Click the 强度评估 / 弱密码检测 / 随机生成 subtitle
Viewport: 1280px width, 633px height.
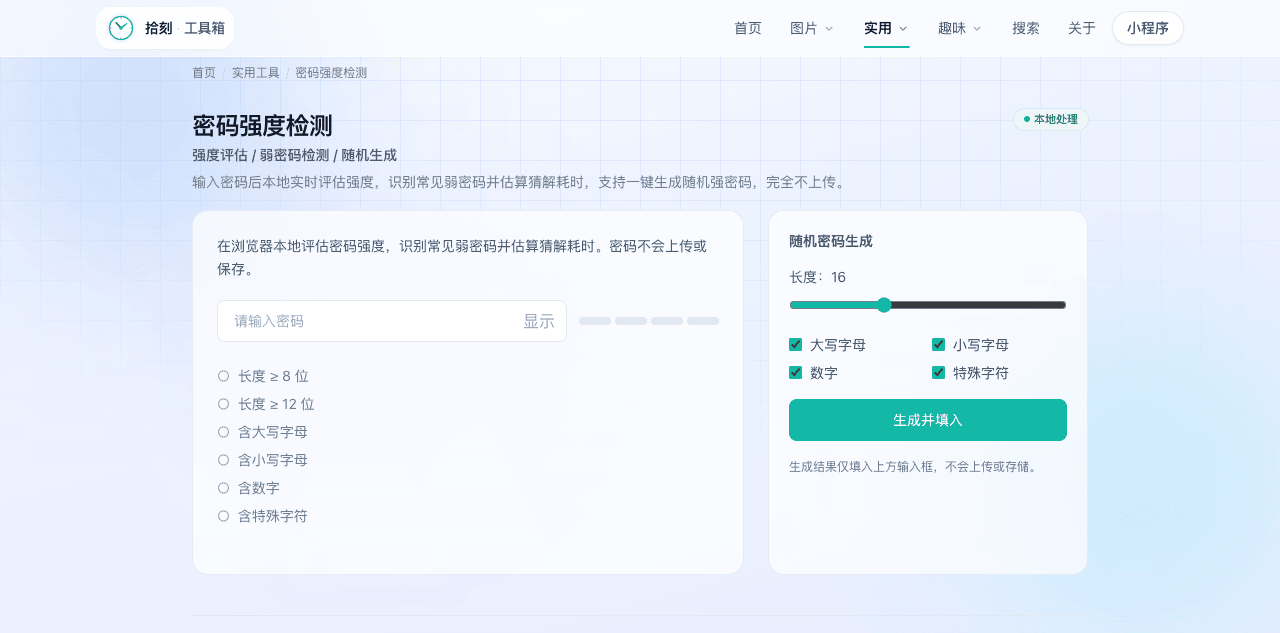pos(295,155)
